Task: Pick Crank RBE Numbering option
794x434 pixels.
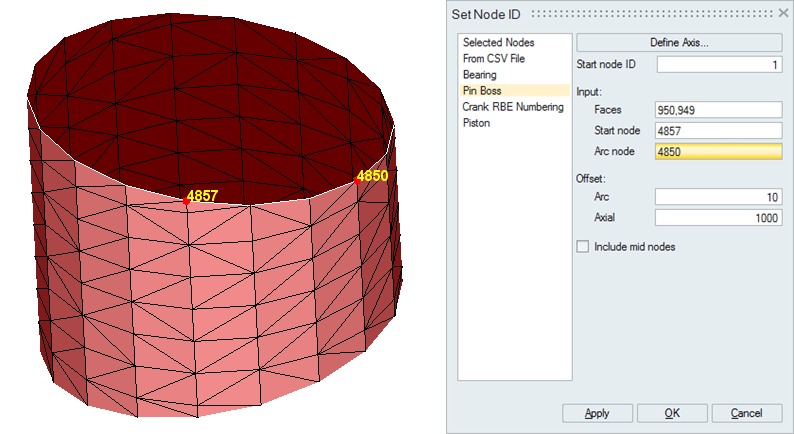Action: [x=513, y=107]
